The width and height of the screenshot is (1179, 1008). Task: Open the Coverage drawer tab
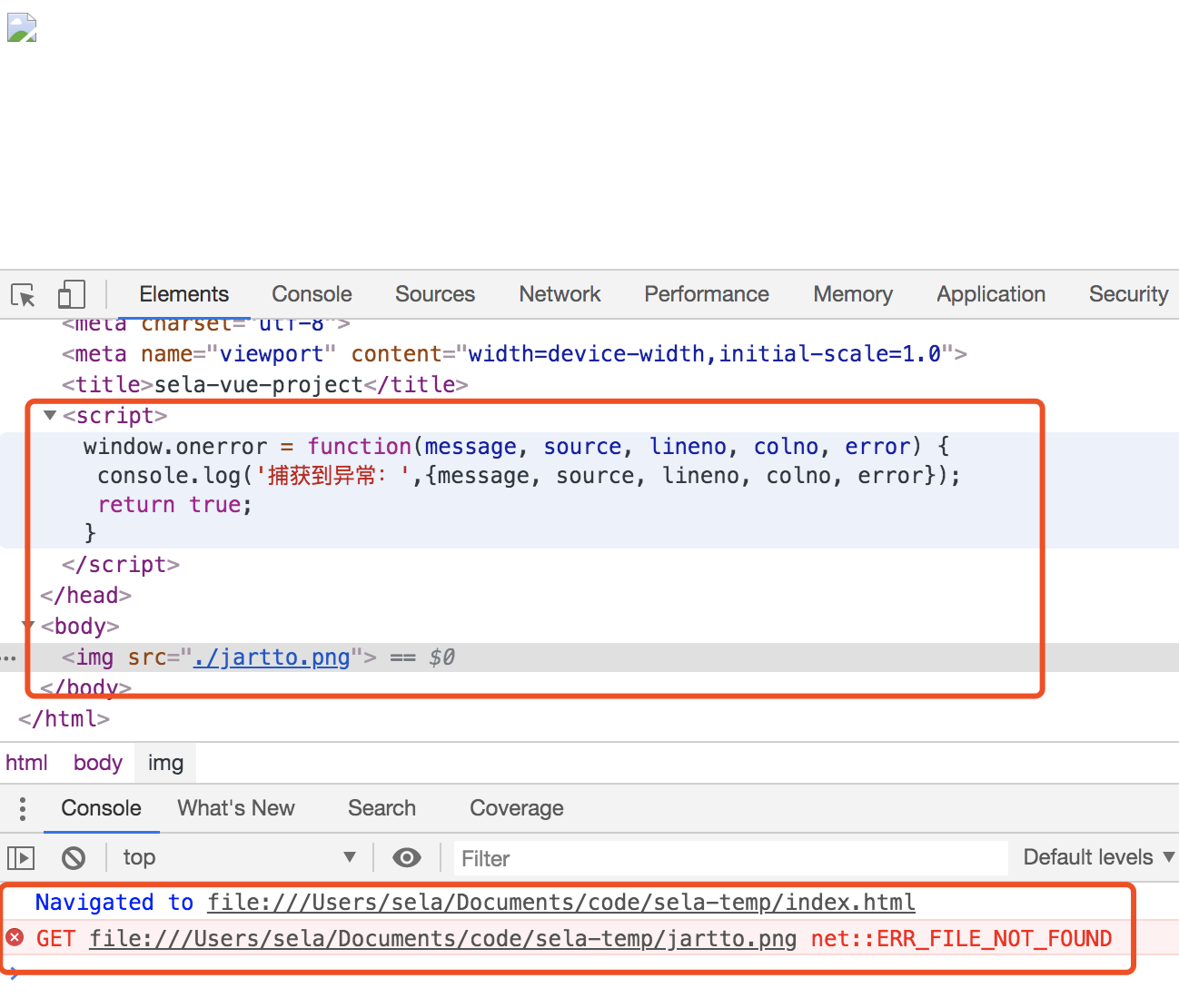click(516, 808)
